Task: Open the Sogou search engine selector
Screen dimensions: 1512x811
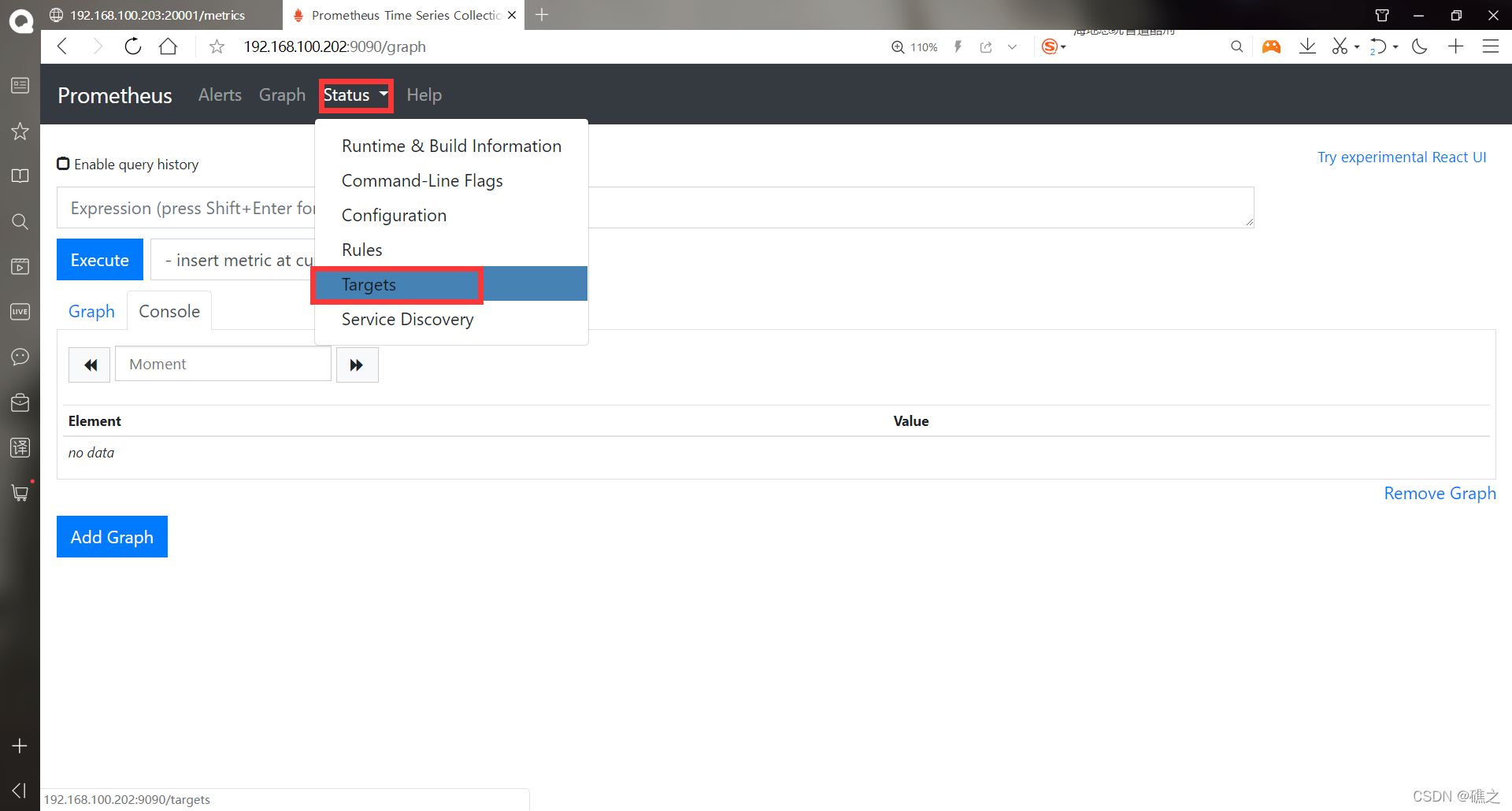Action: tap(1053, 46)
